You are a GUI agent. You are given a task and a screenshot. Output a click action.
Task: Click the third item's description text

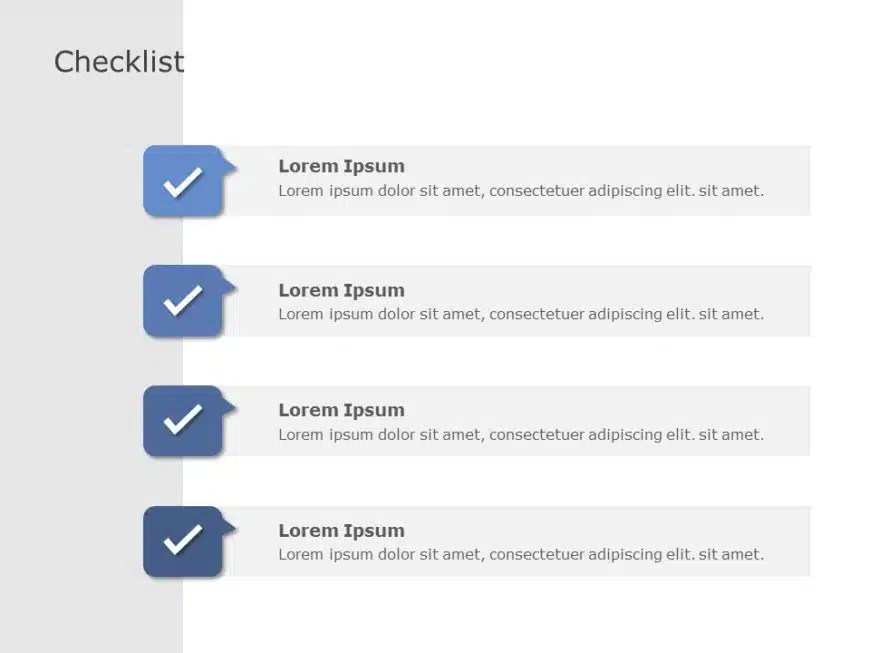(x=520, y=434)
